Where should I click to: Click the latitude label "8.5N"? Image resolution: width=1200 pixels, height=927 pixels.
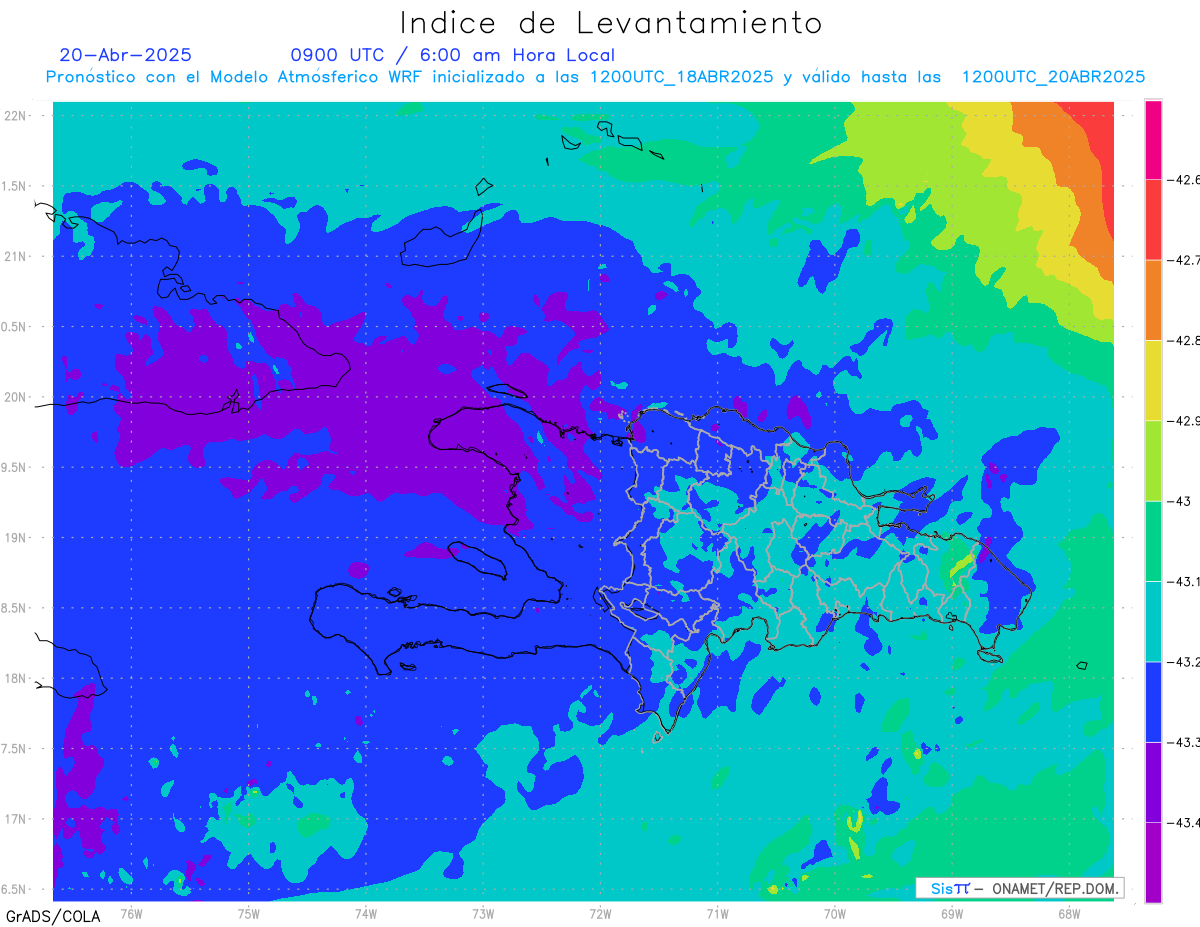[15, 608]
